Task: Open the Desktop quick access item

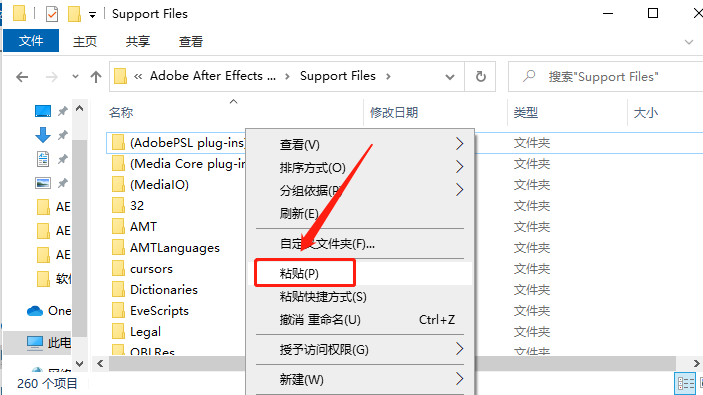Action: pyautogui.click(x=43, y=111)
